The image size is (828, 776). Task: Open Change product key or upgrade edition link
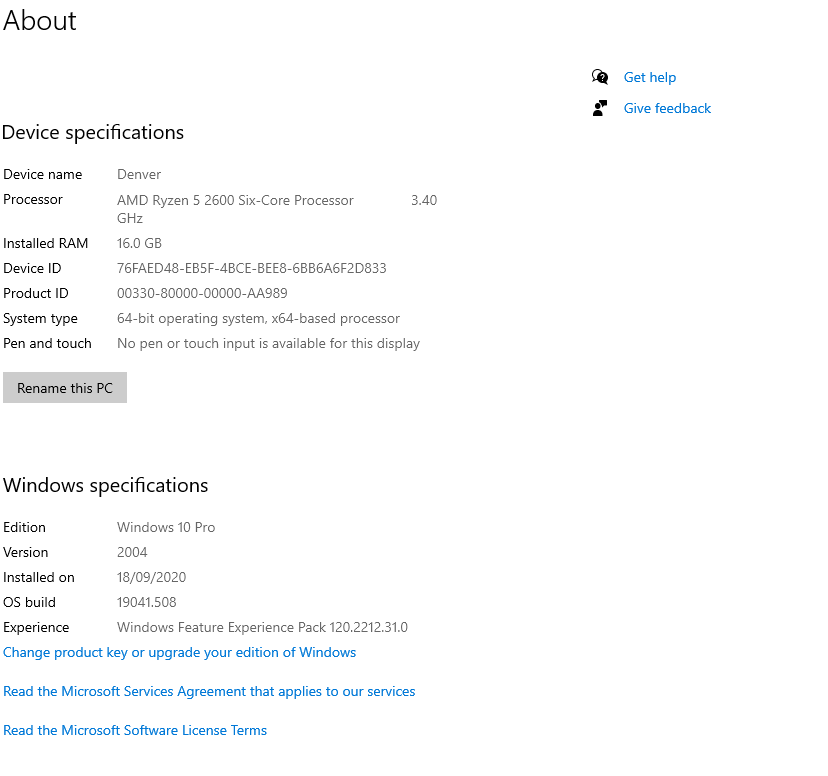tap(180, 652)
